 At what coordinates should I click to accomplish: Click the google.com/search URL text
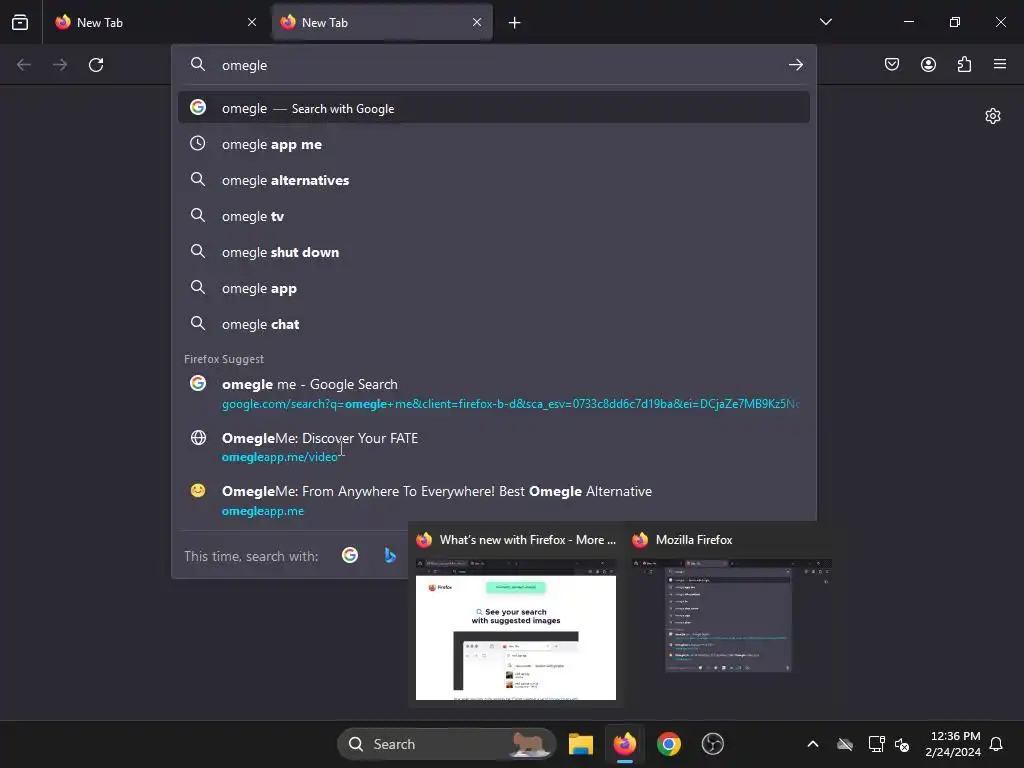(x=509, y=404)
